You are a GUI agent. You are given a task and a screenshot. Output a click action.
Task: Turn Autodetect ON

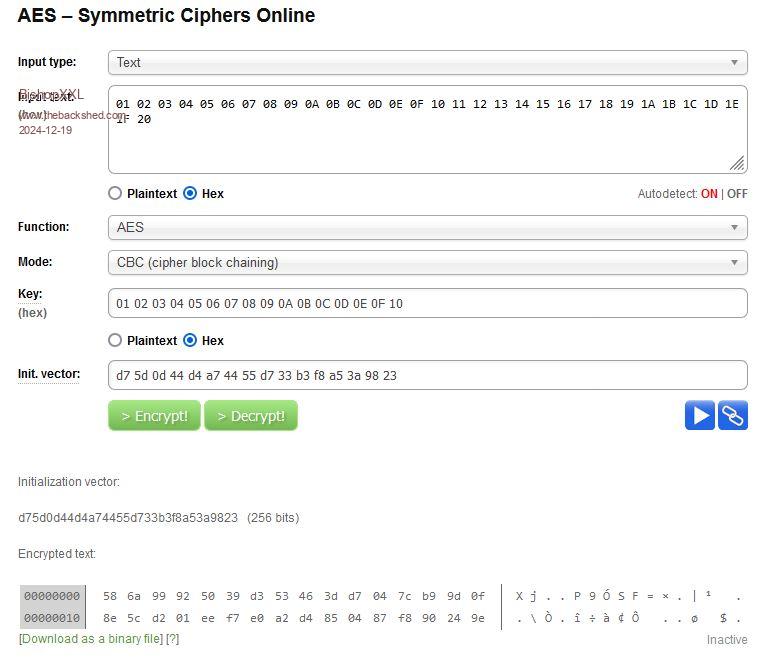(x=709, y=194)
